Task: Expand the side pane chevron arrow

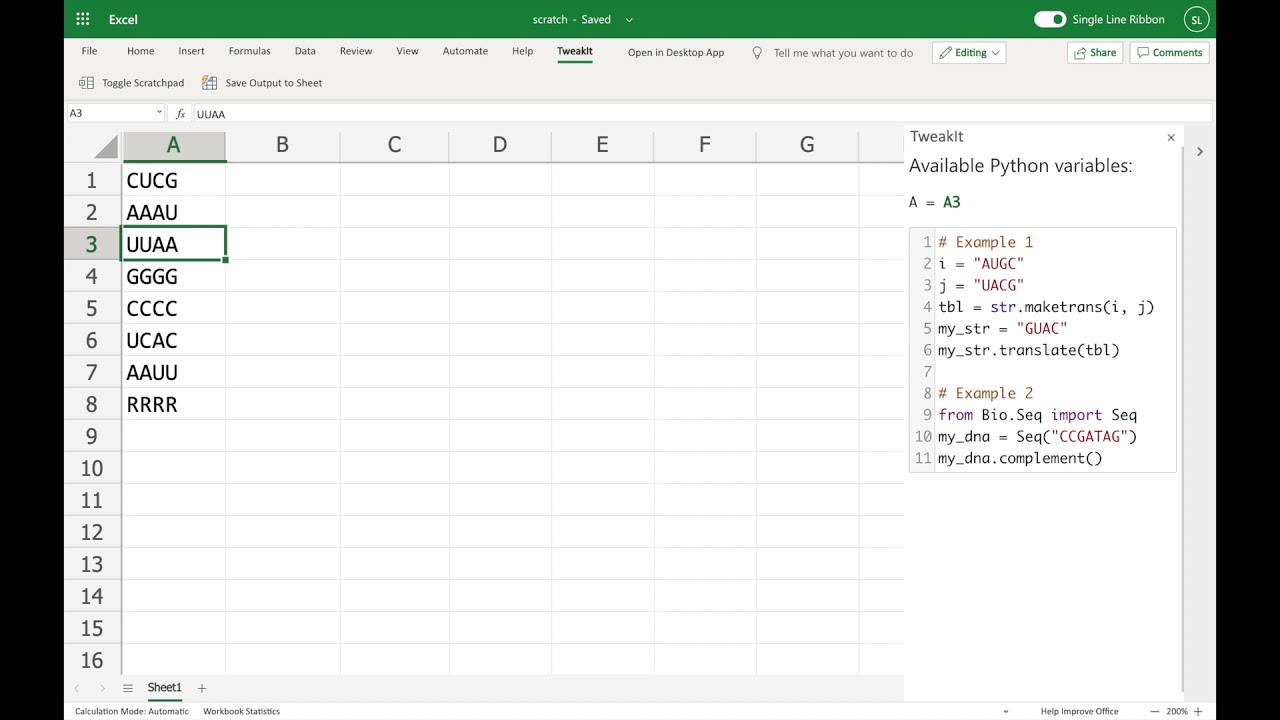Action: [x=1200, y=152]
